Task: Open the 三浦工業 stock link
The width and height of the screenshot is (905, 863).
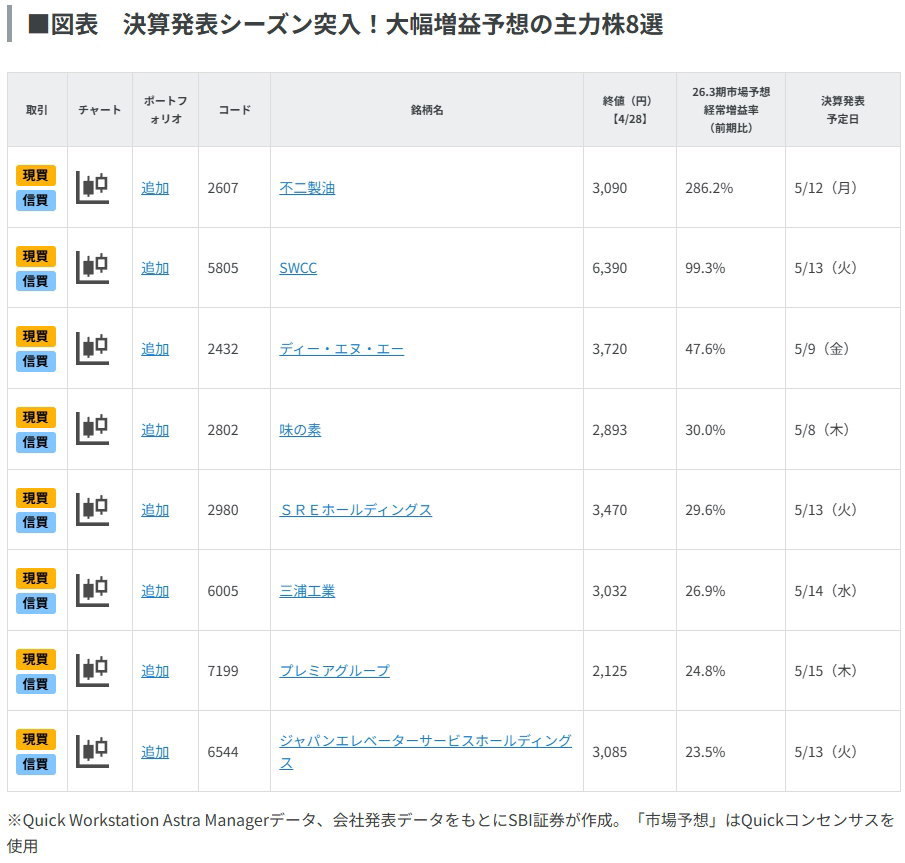Action: [307, 591]
